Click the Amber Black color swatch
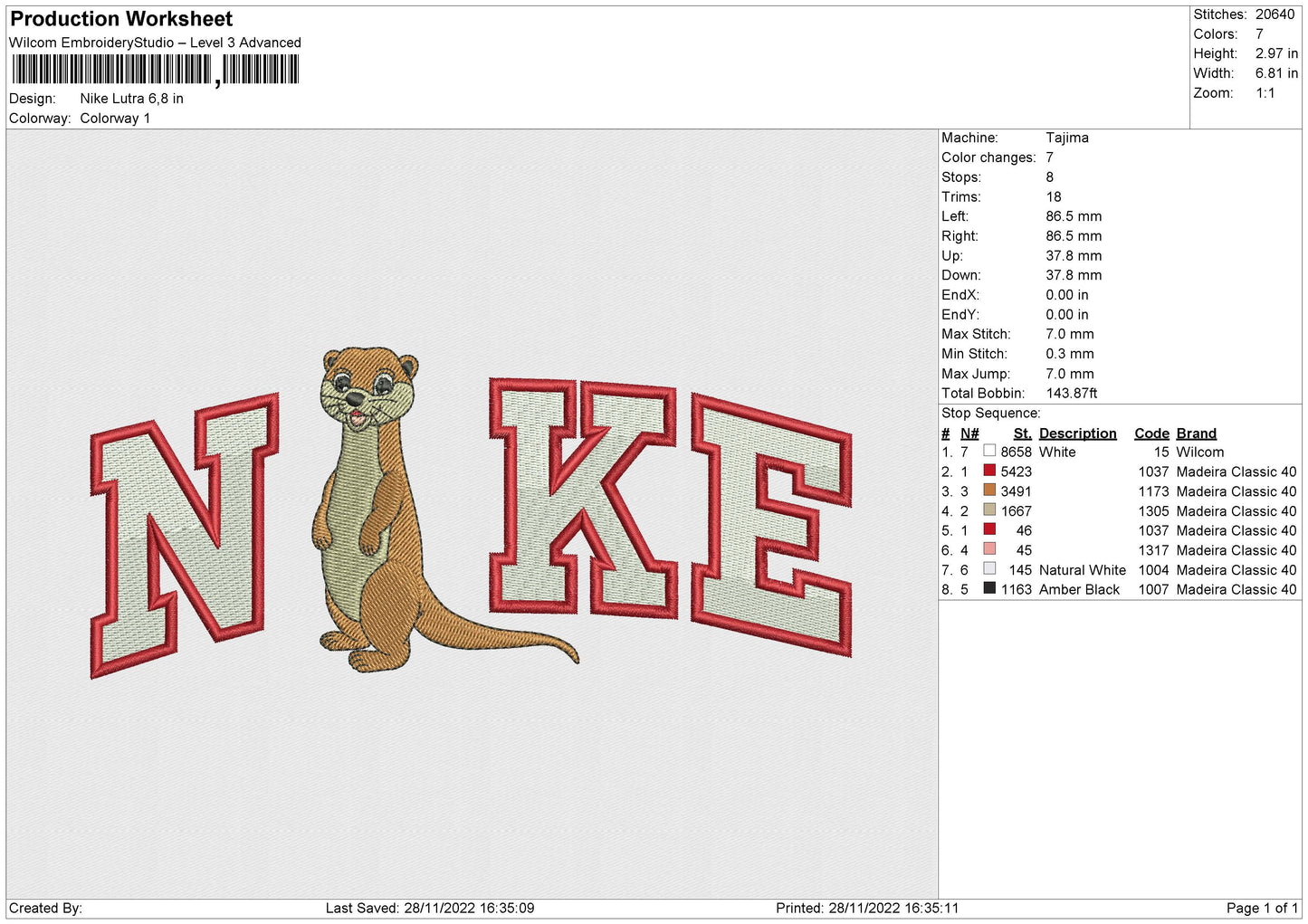 pos(989,588)
